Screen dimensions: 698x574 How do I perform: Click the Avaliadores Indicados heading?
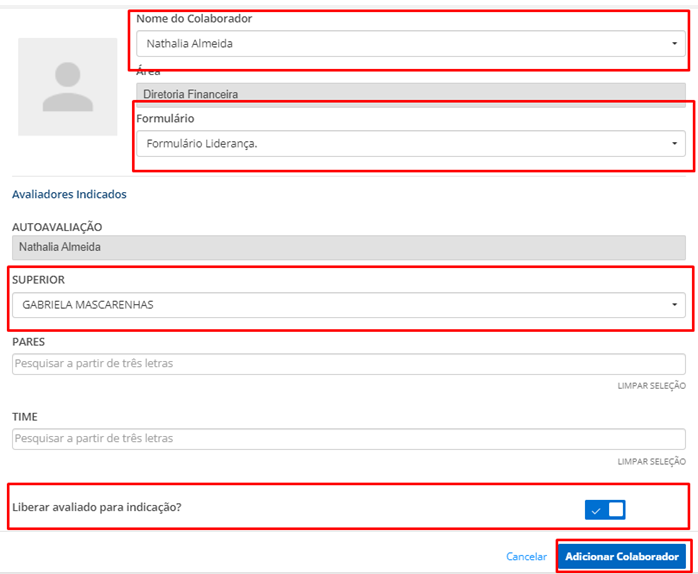click(69, 194)
